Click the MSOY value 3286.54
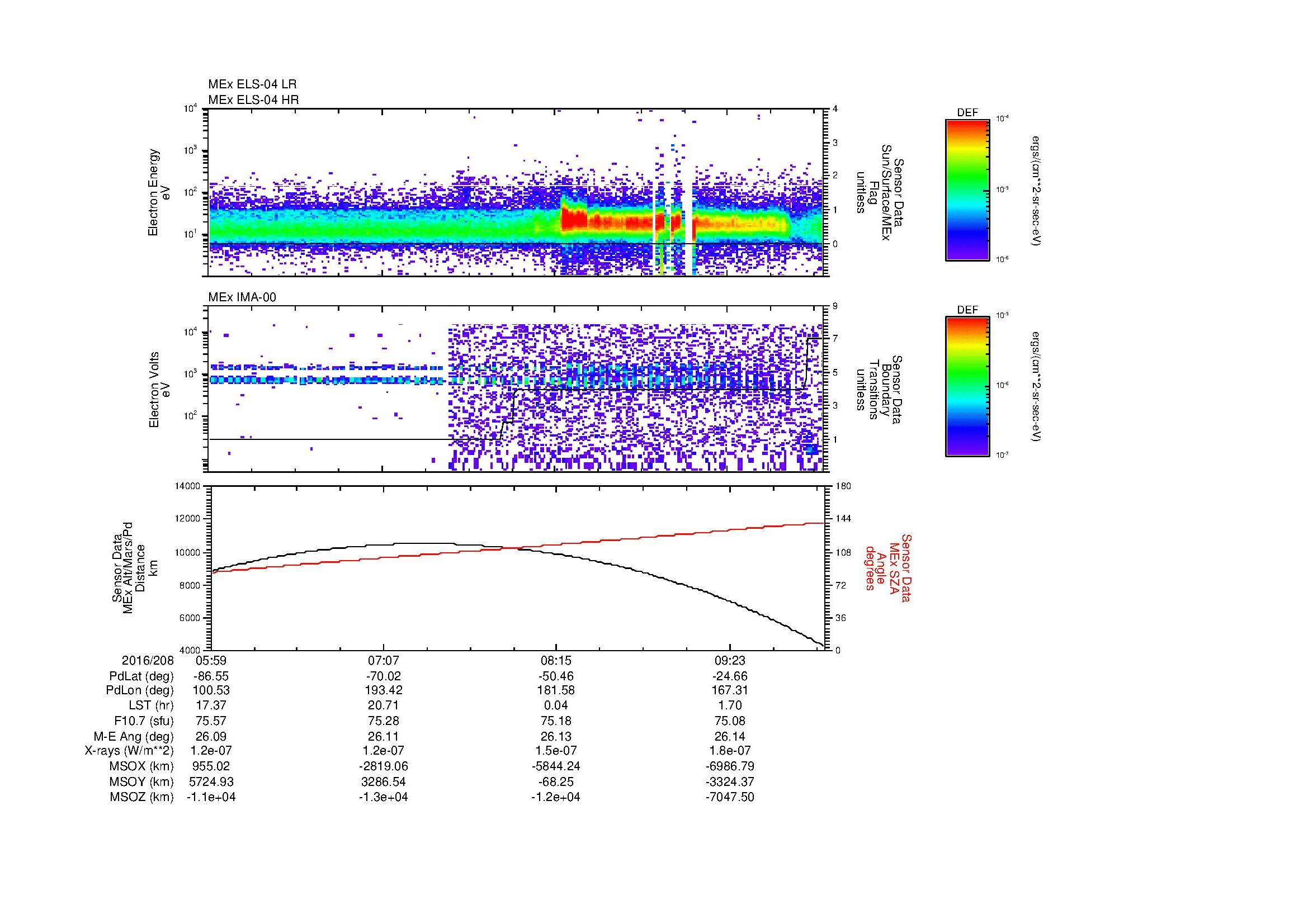Viewport: 1308px width, 924px height. click(384, 781)
